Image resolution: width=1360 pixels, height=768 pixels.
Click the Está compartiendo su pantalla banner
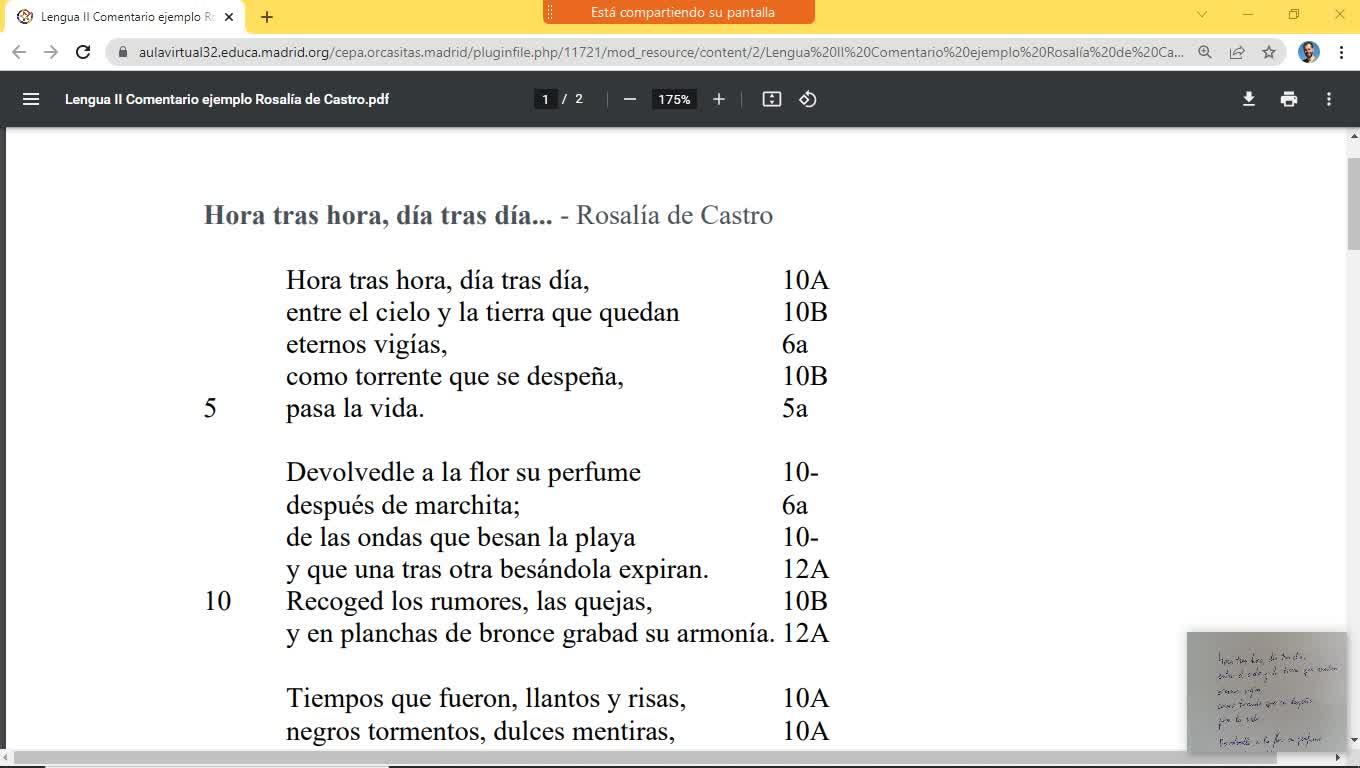[679, 12]
